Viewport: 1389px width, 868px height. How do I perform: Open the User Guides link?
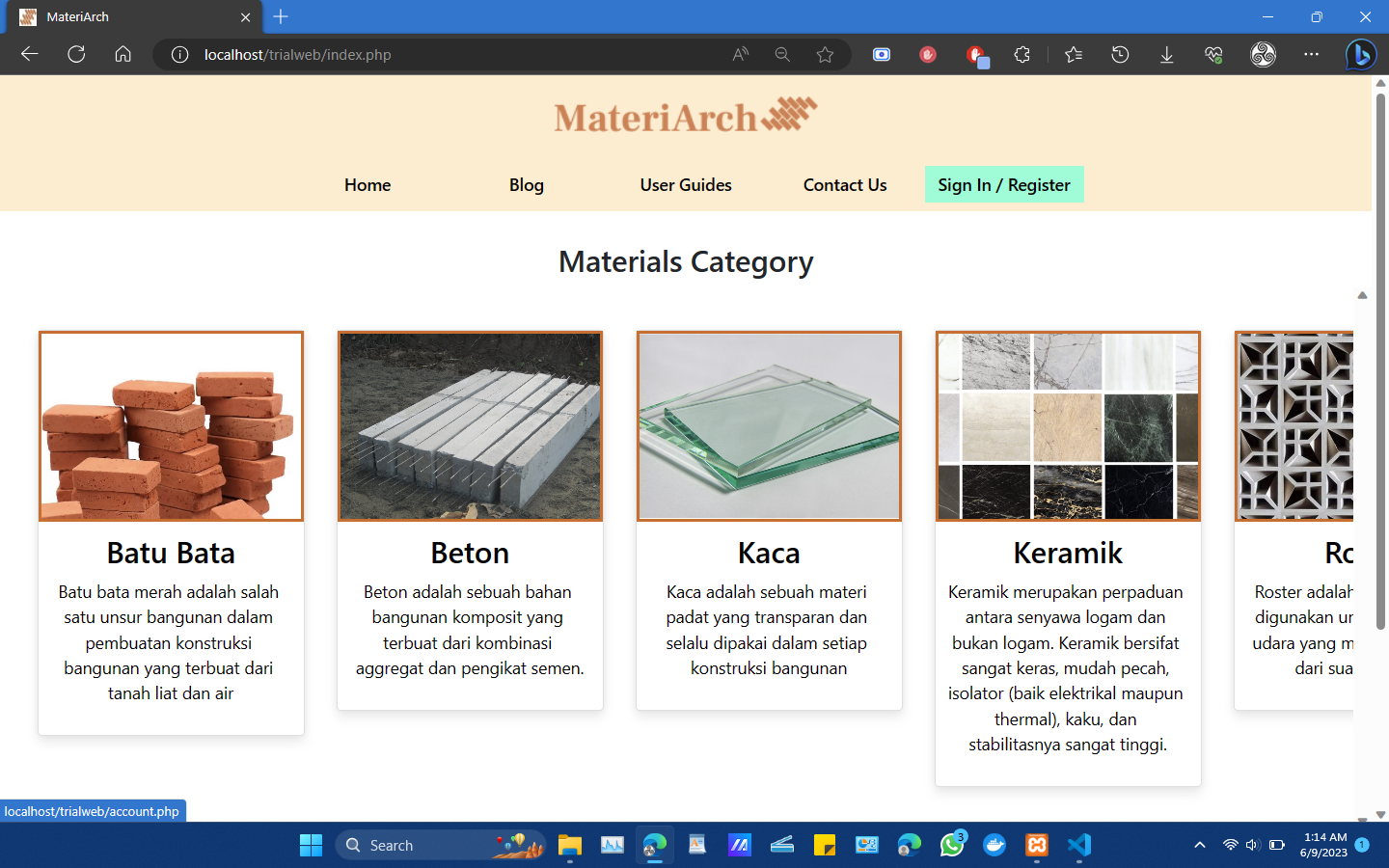pyautogui.click(x=685, y=184)
